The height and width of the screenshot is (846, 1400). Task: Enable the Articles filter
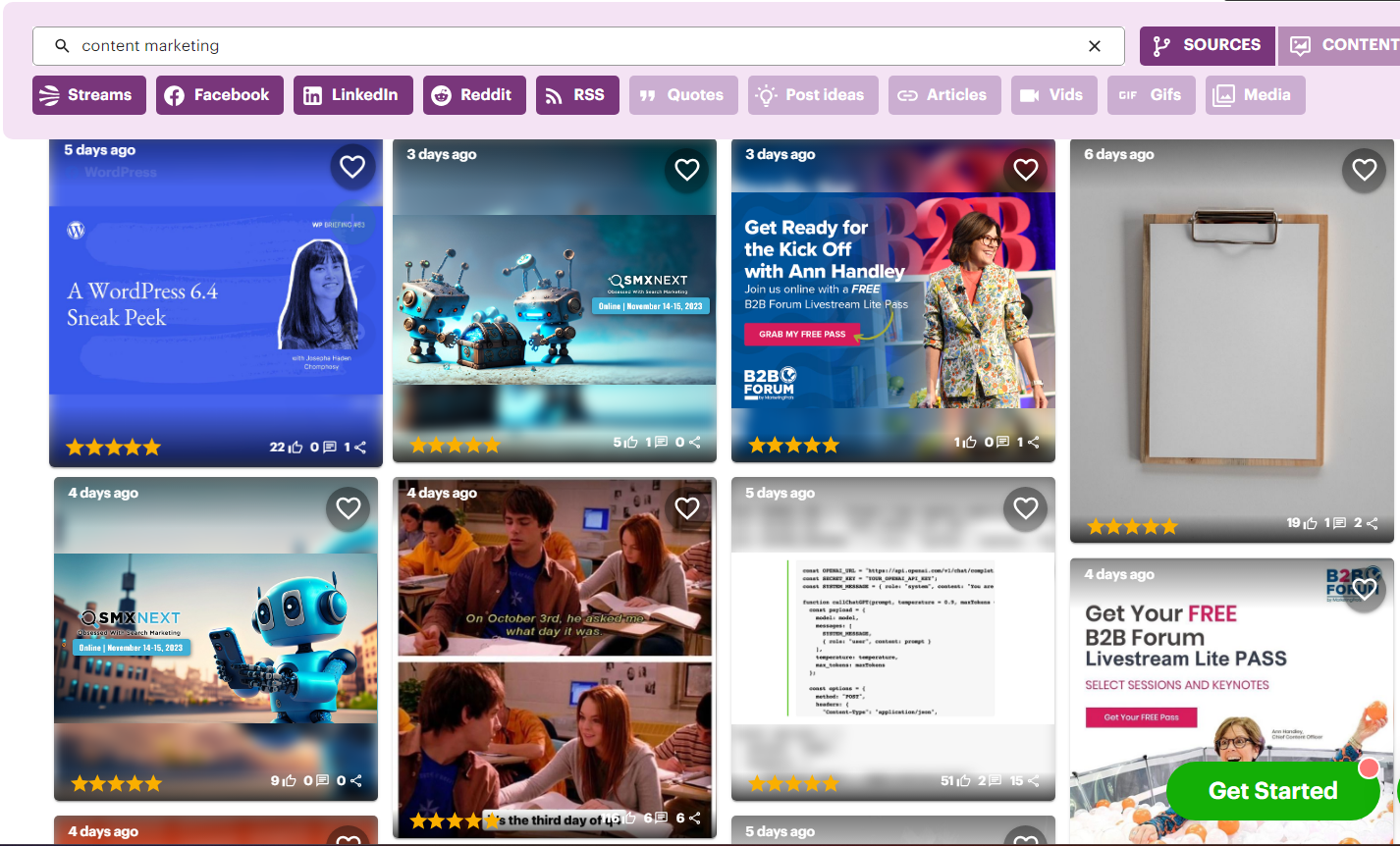click(944, 95)
